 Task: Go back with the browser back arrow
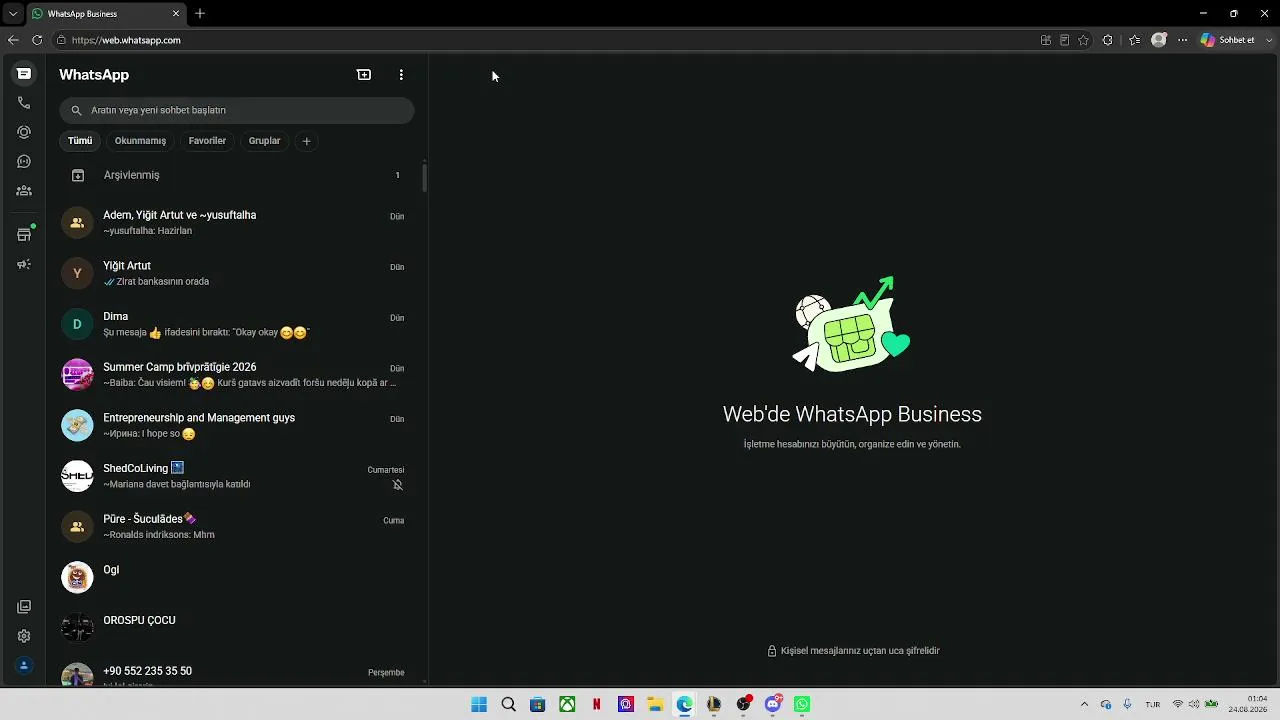point(13,40)
